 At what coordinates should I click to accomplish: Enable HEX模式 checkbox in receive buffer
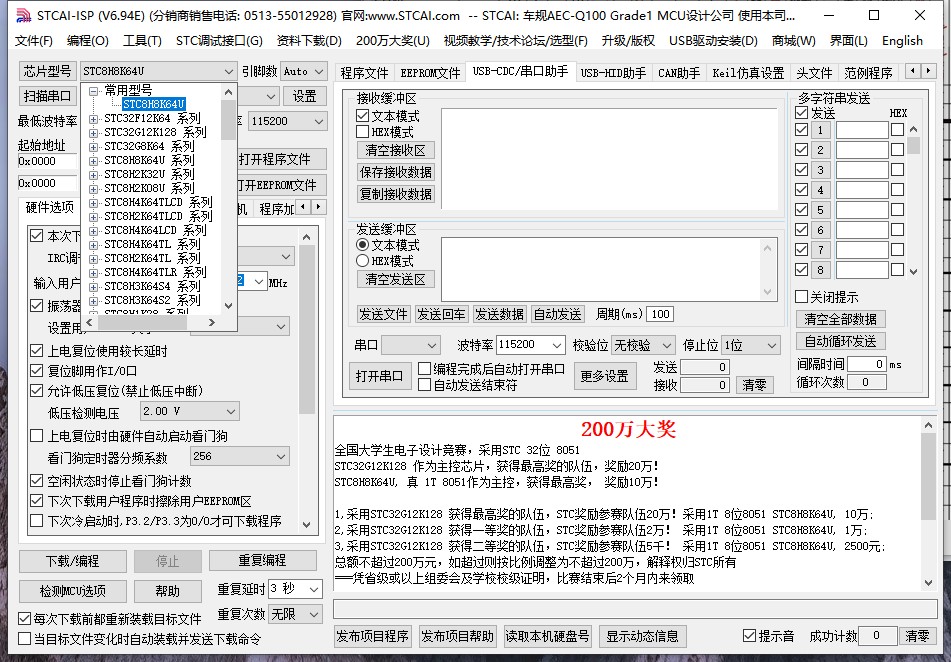363,132
